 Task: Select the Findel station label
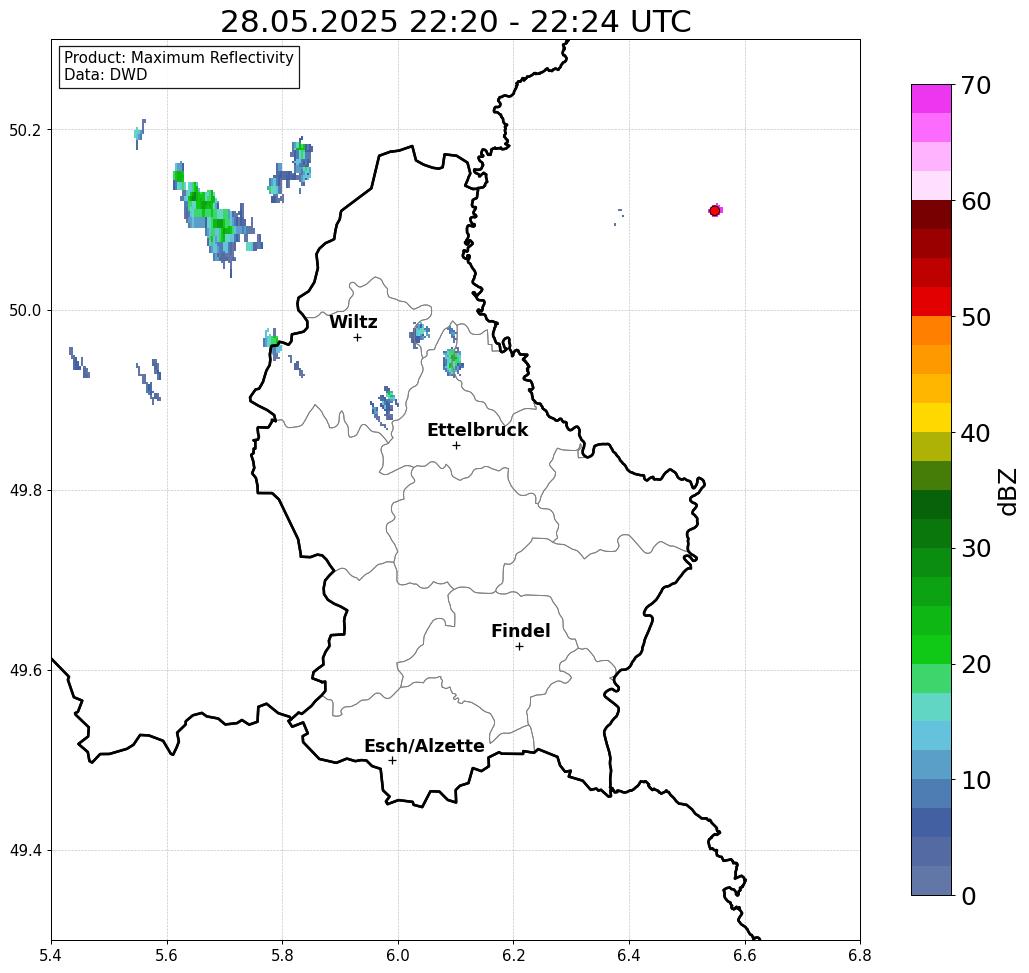tap(520, 631)
